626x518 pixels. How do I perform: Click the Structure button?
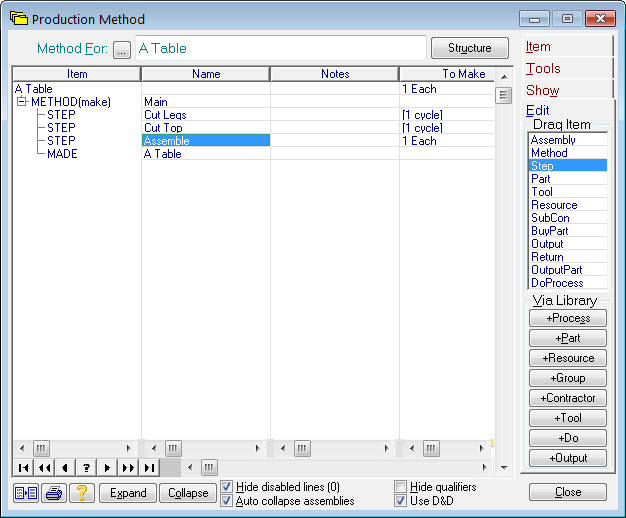pos(470,48)
